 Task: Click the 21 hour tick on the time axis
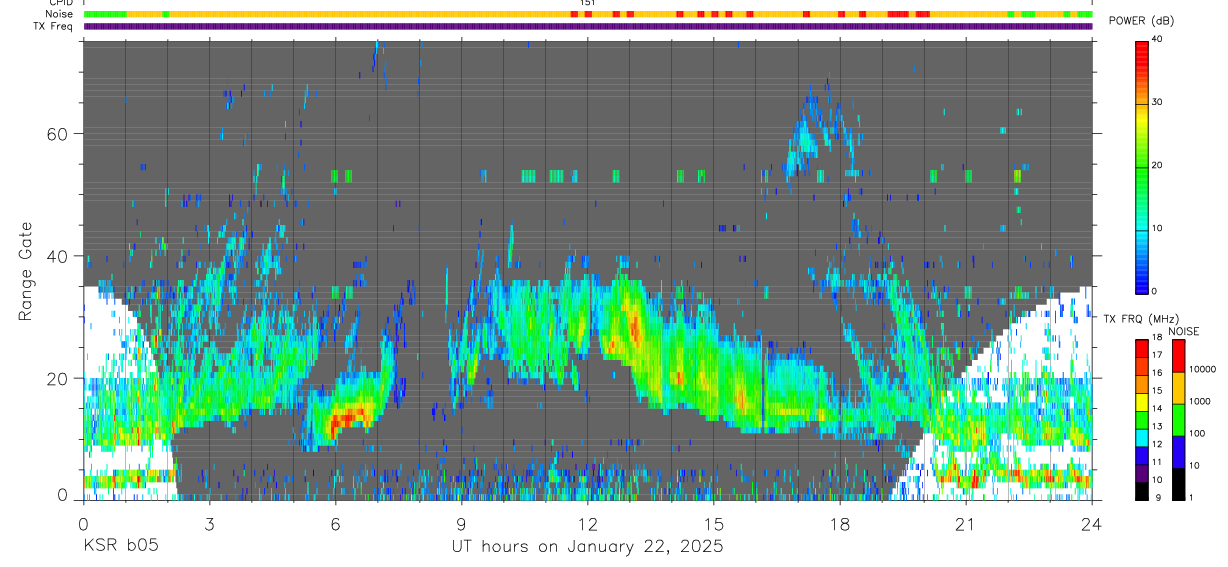click(965, 524)
